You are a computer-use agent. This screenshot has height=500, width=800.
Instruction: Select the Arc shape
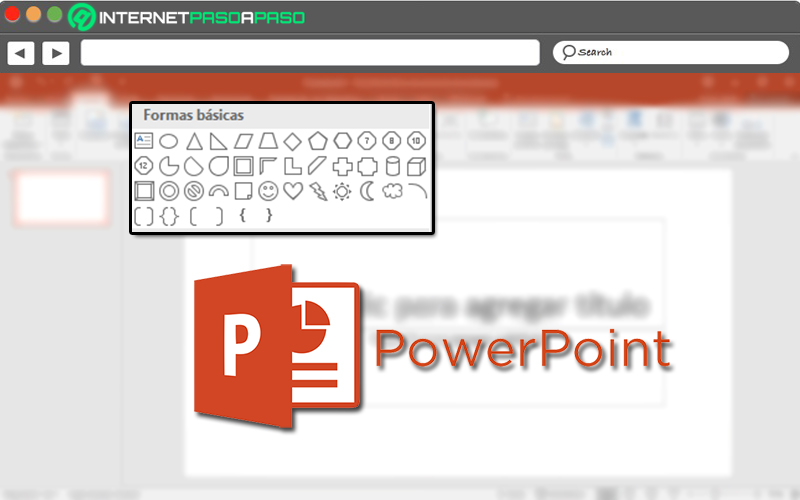417,190
